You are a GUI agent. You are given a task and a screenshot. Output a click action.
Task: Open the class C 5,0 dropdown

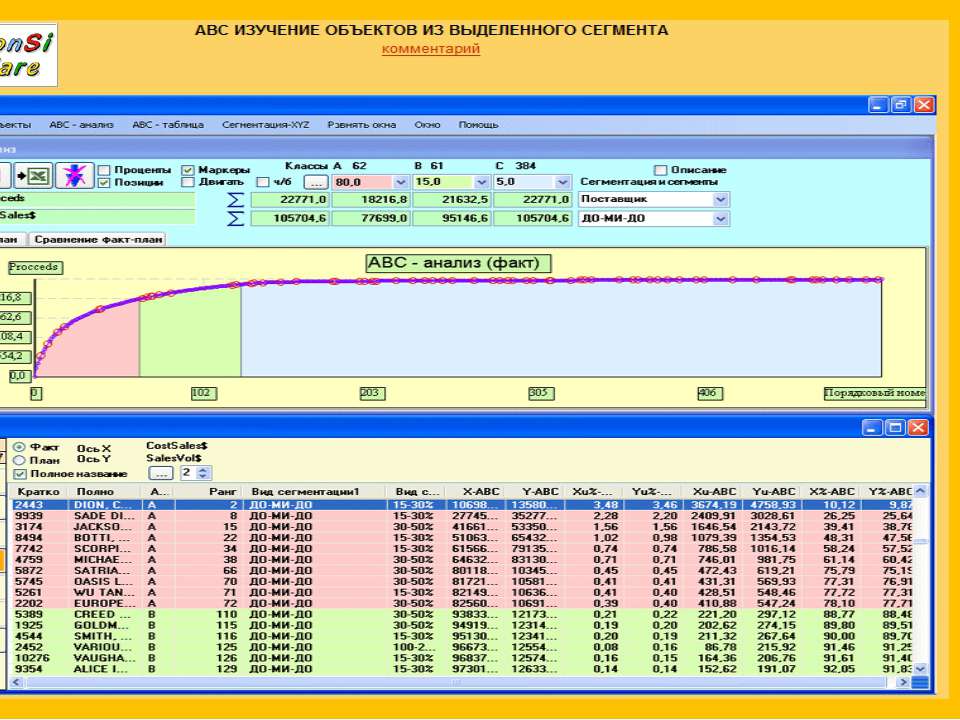(x=562, y=182)
